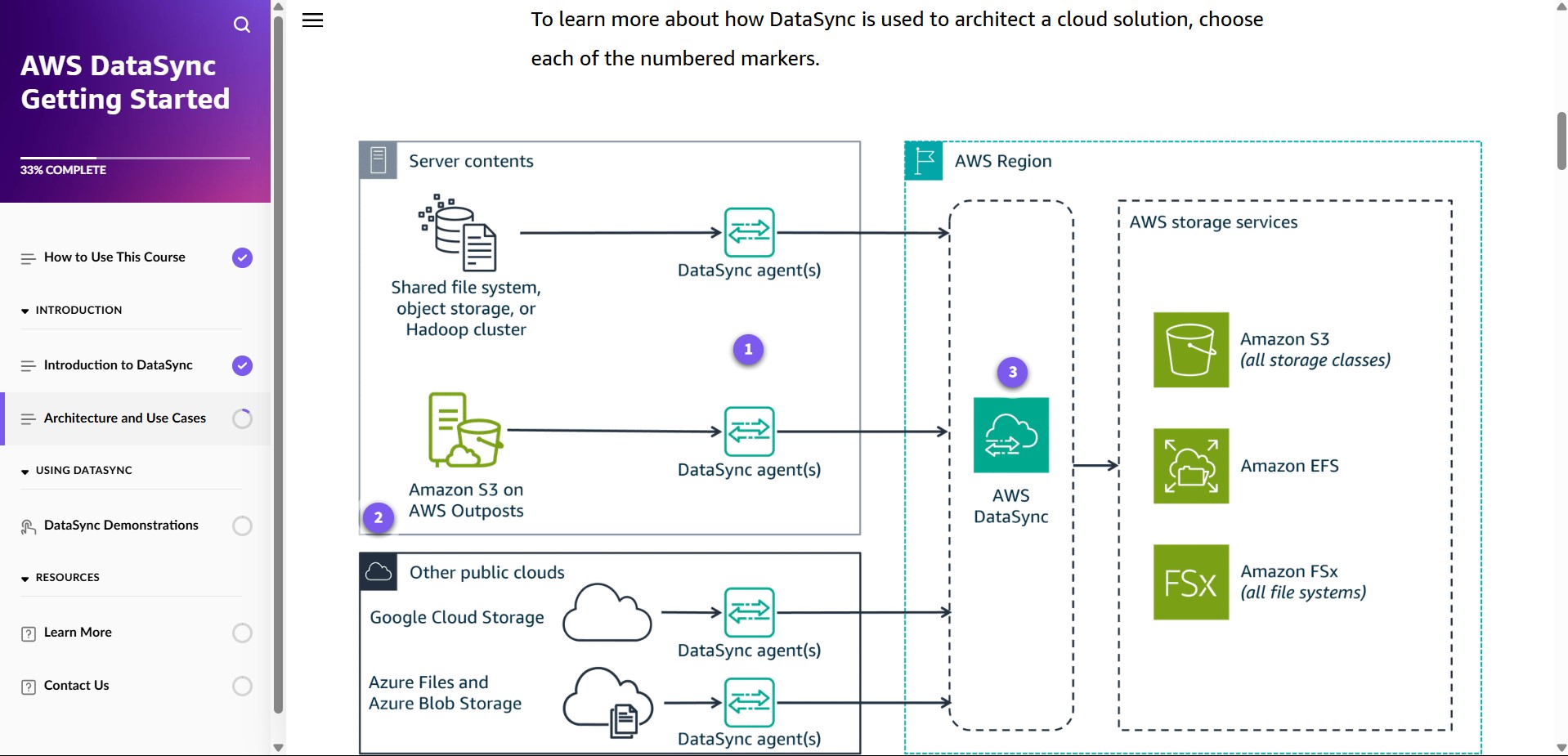
Task: Click lesson icon beside Architecture and Use Cases
Action: [x=28, y=419]
